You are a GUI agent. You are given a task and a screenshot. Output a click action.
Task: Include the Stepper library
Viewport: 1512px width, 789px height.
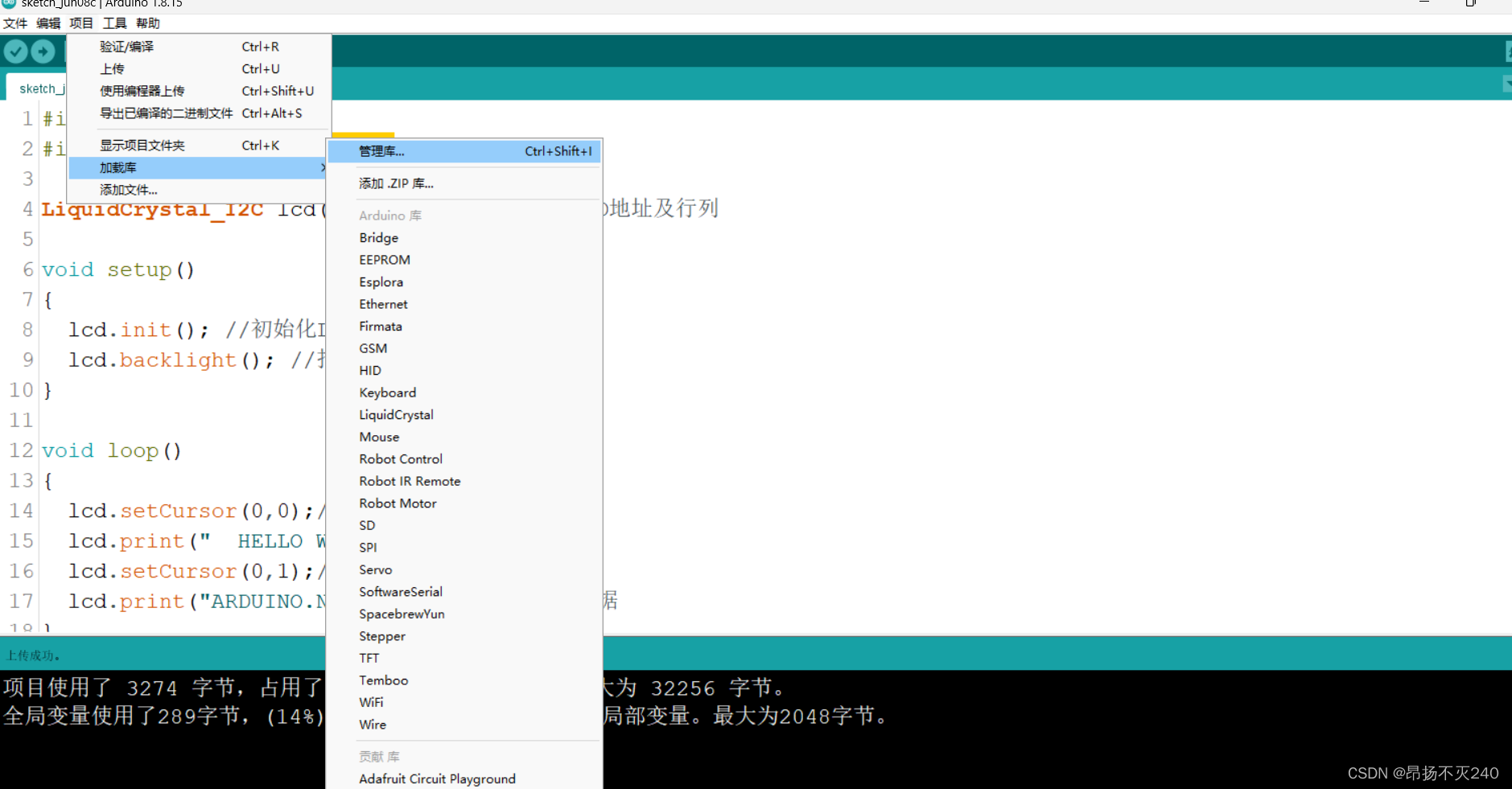(464, 636)
